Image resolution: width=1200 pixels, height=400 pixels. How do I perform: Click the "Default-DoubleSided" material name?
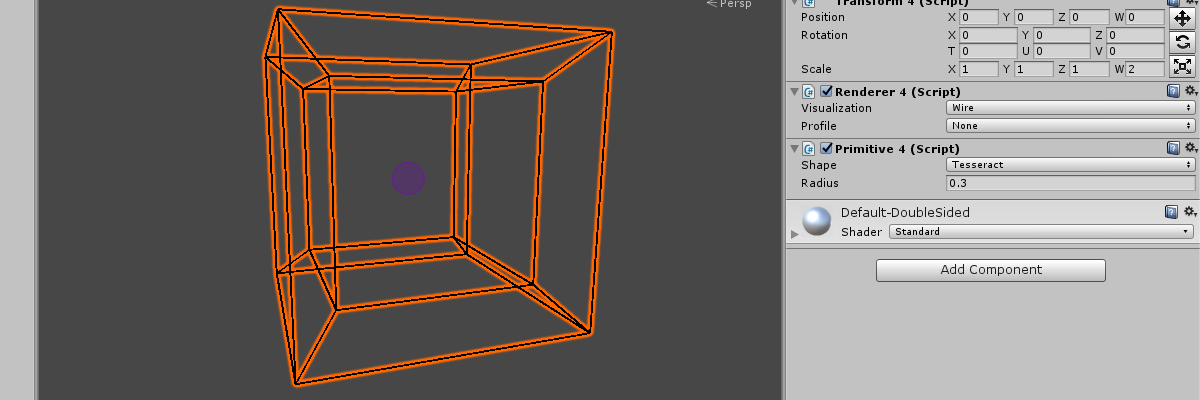[905, 212]
